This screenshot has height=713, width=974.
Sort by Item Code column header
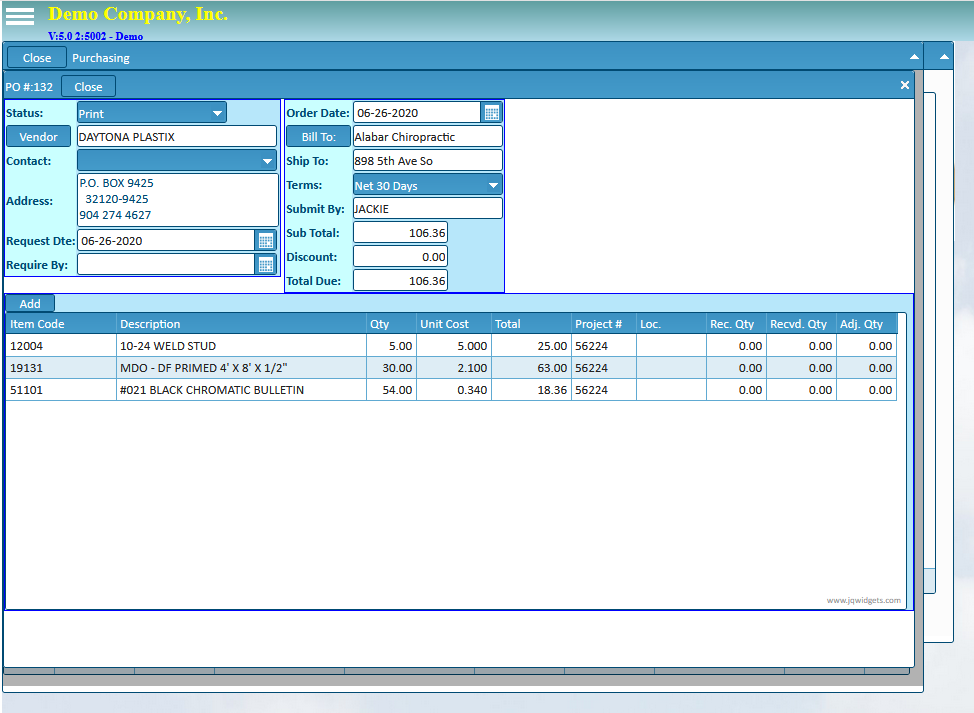61,324
